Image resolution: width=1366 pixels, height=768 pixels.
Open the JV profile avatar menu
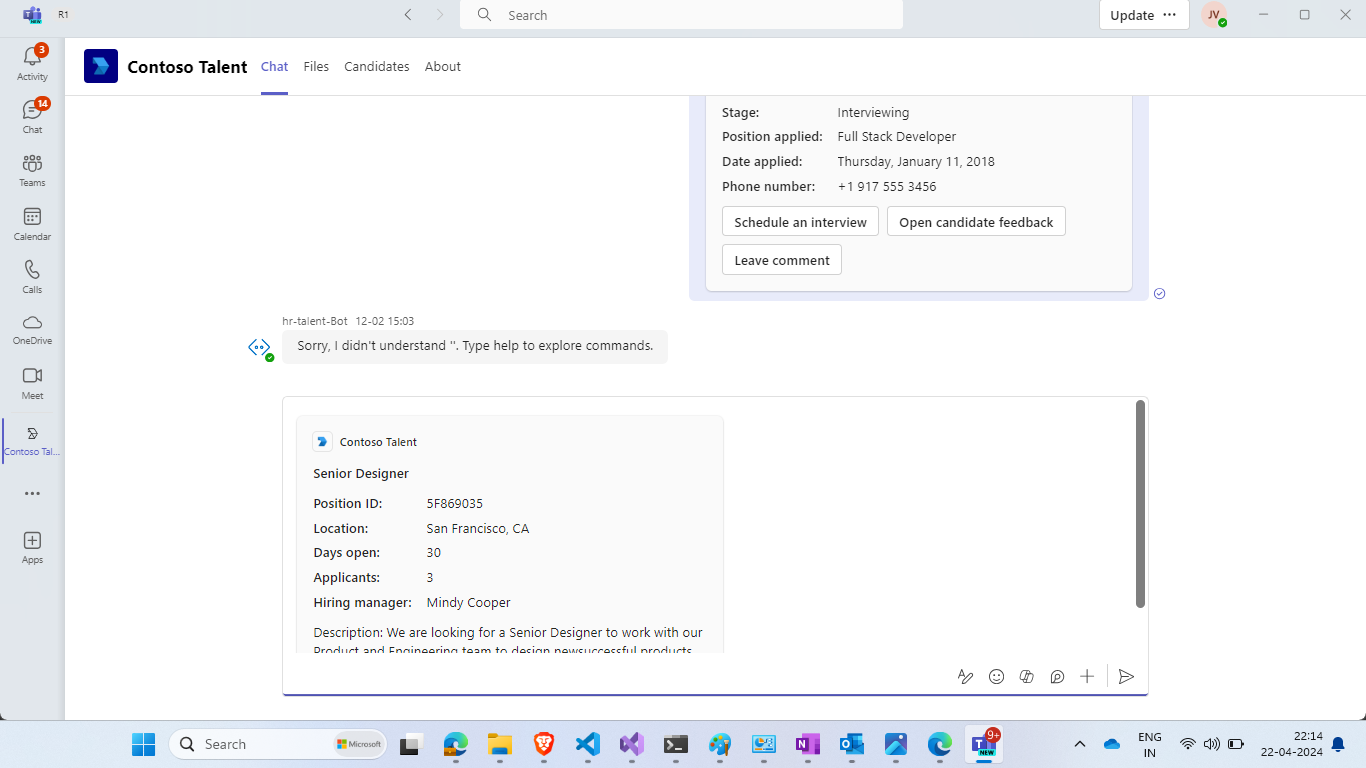1214,15
